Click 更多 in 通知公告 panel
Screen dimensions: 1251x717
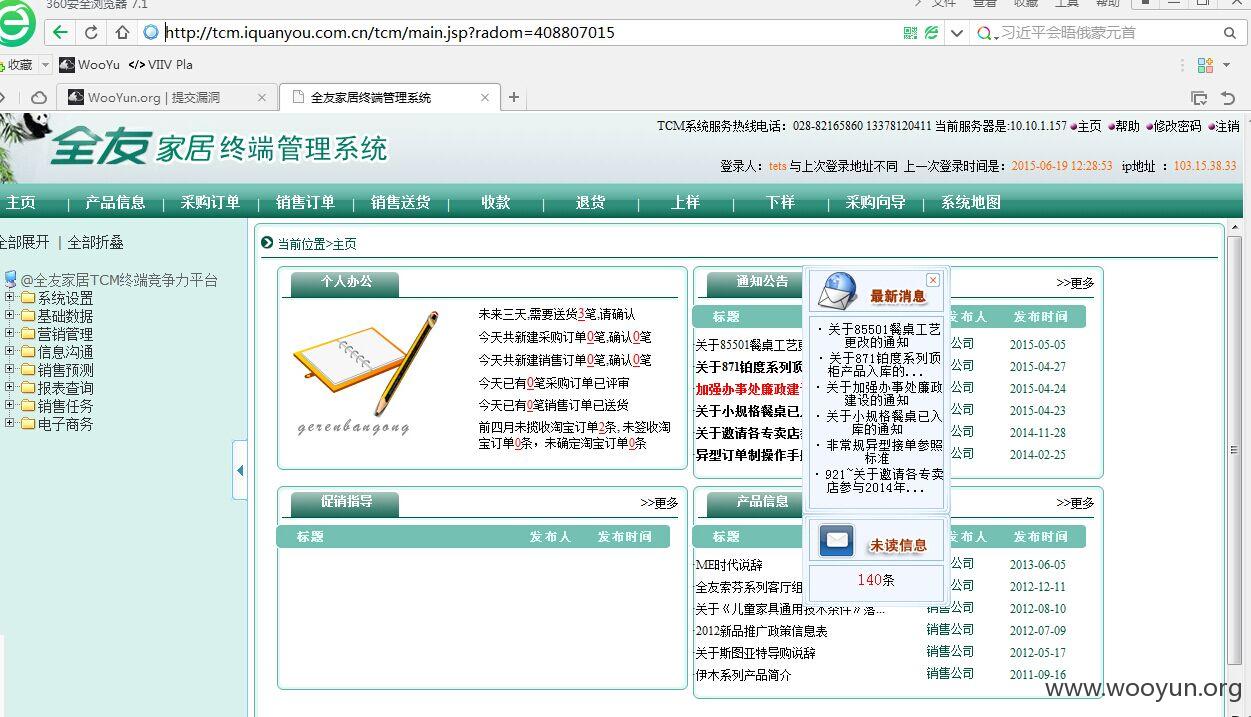[1075, 283]
